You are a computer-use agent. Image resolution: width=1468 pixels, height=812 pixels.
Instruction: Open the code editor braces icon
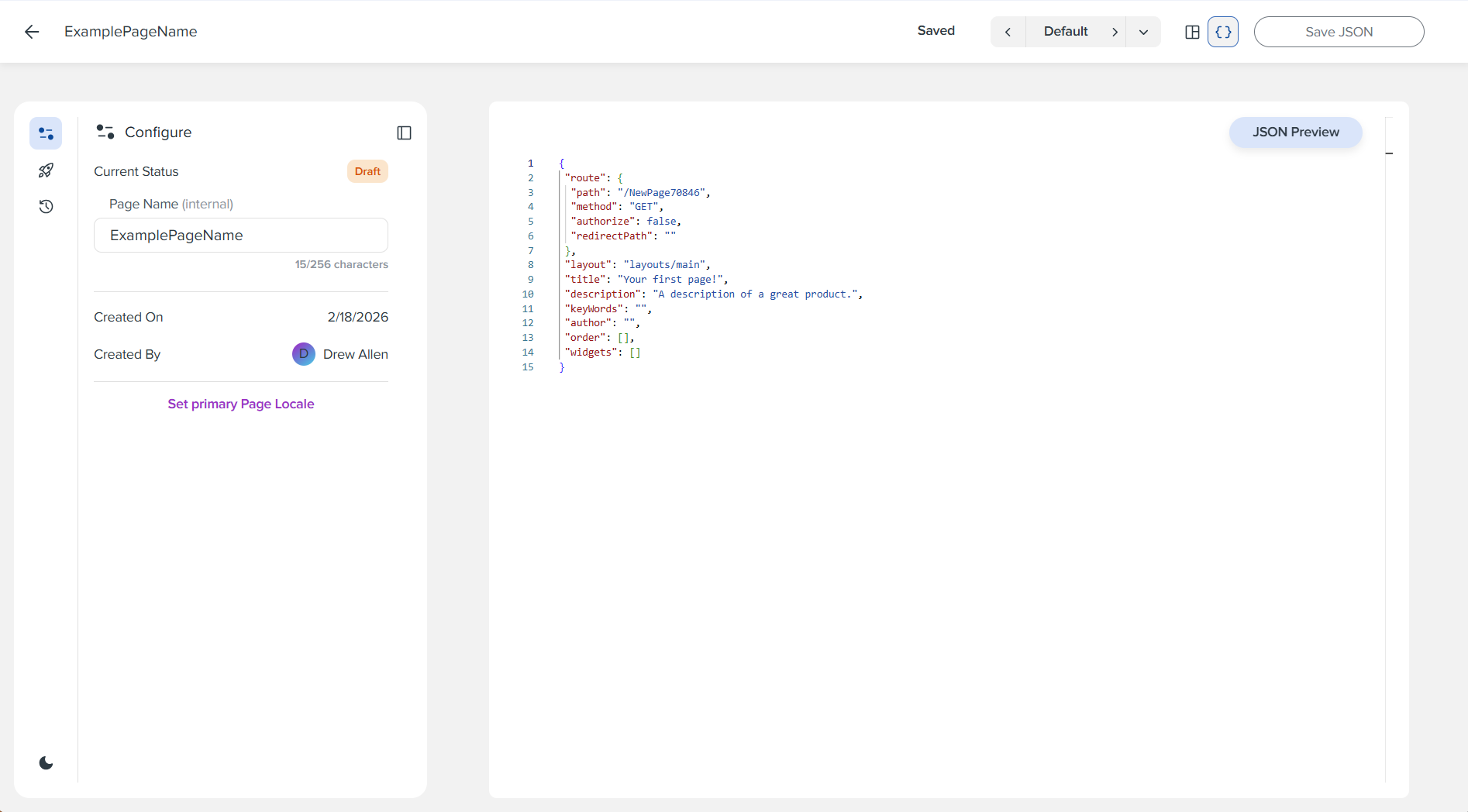[x=1222, y=32]
